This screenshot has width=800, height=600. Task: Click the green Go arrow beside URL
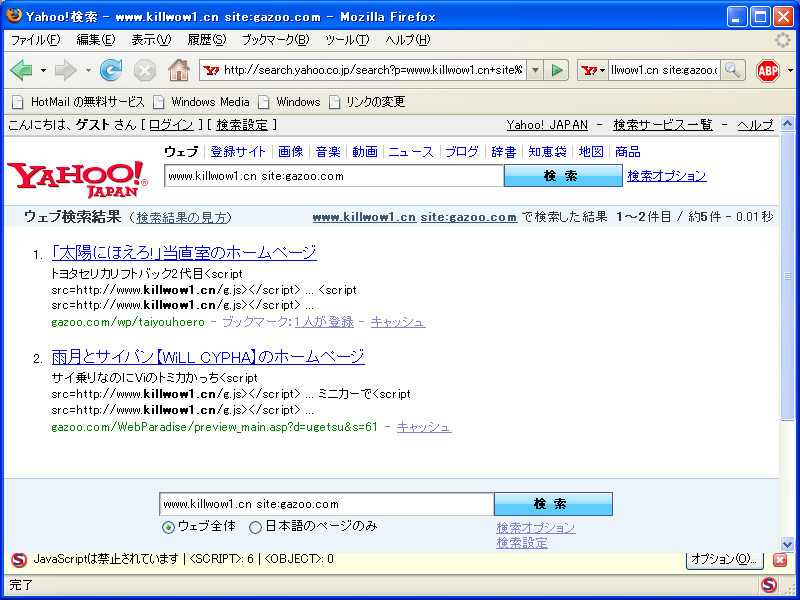coord(557,70)
